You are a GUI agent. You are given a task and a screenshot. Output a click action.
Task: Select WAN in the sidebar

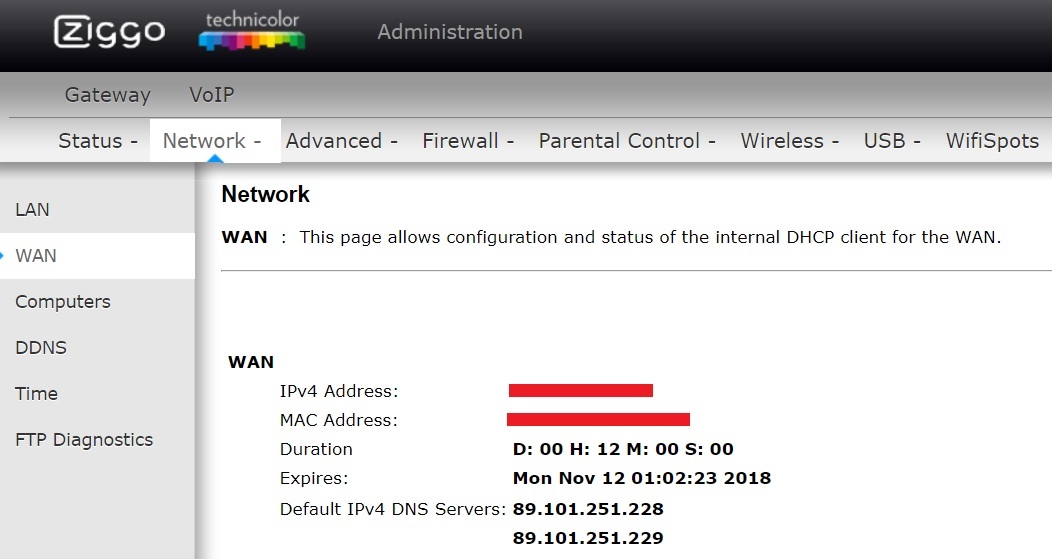click(x=36, y=256)
